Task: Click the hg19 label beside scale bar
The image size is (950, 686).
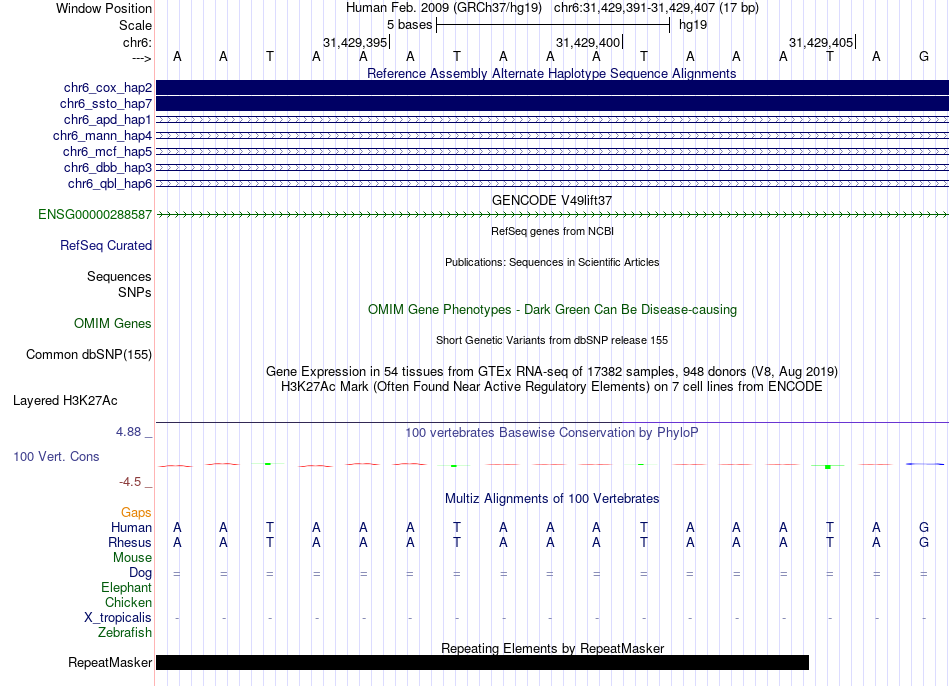Action: click(x=693, y=25)
